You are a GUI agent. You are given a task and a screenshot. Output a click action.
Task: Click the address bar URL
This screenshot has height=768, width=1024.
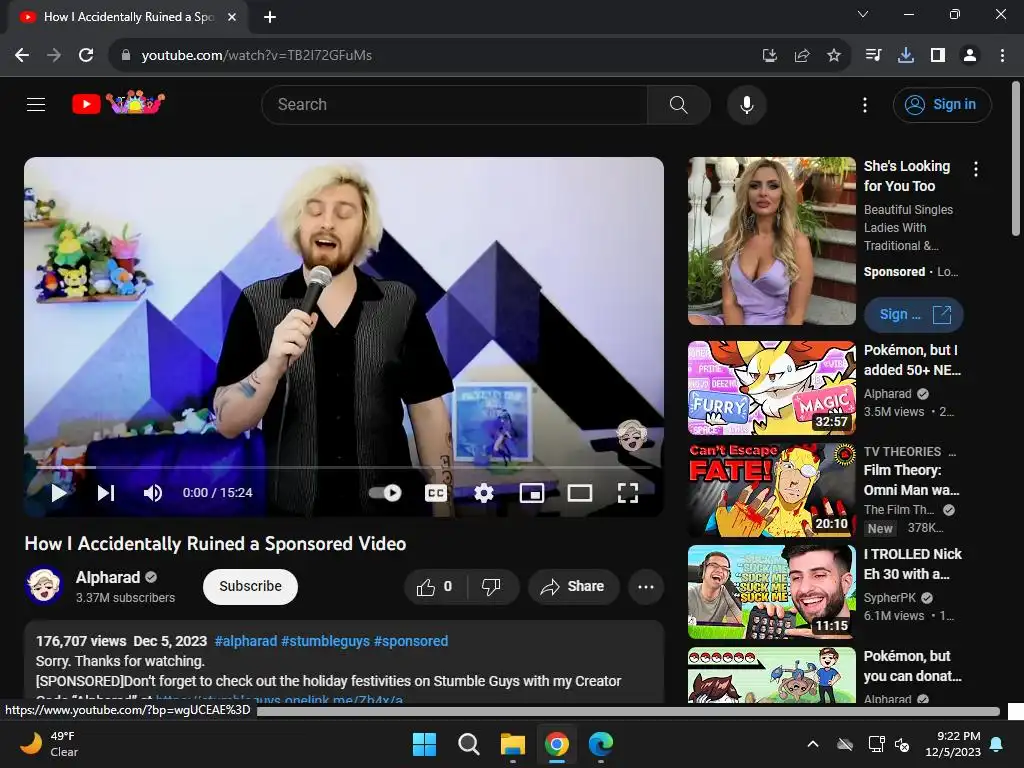[x=257, y=56]
